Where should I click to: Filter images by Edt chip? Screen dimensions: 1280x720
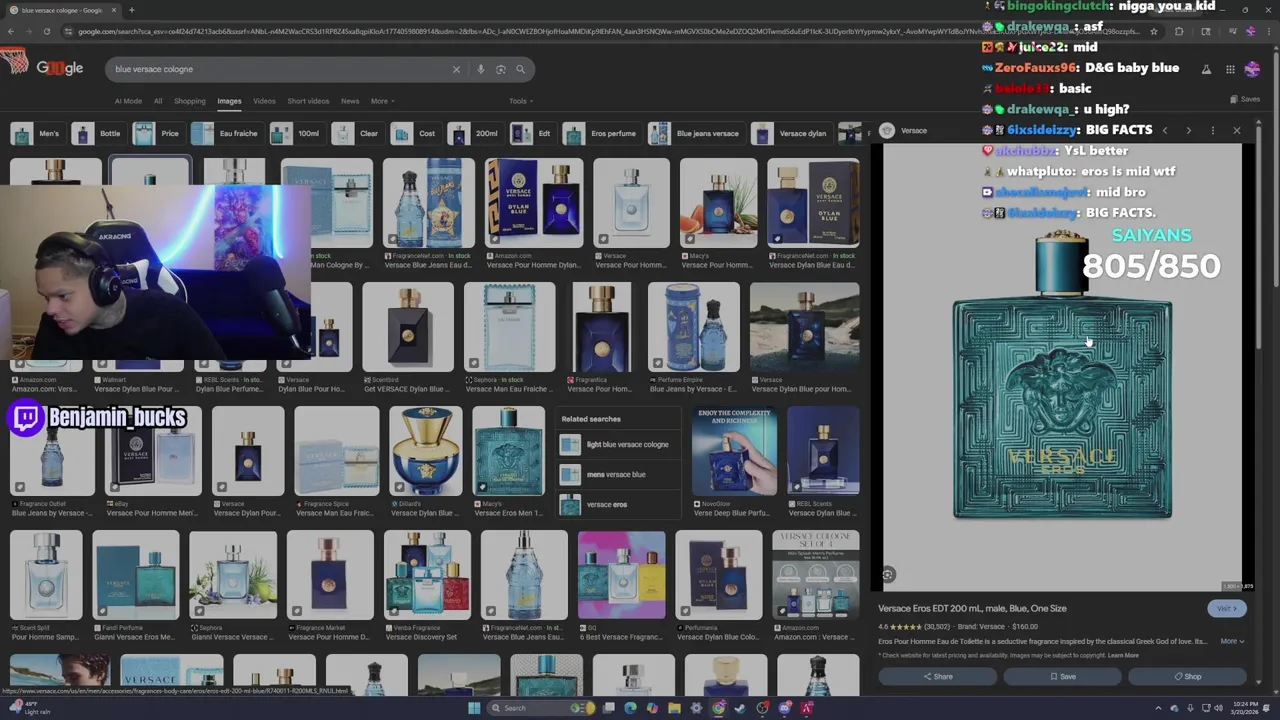pos(533,133)
